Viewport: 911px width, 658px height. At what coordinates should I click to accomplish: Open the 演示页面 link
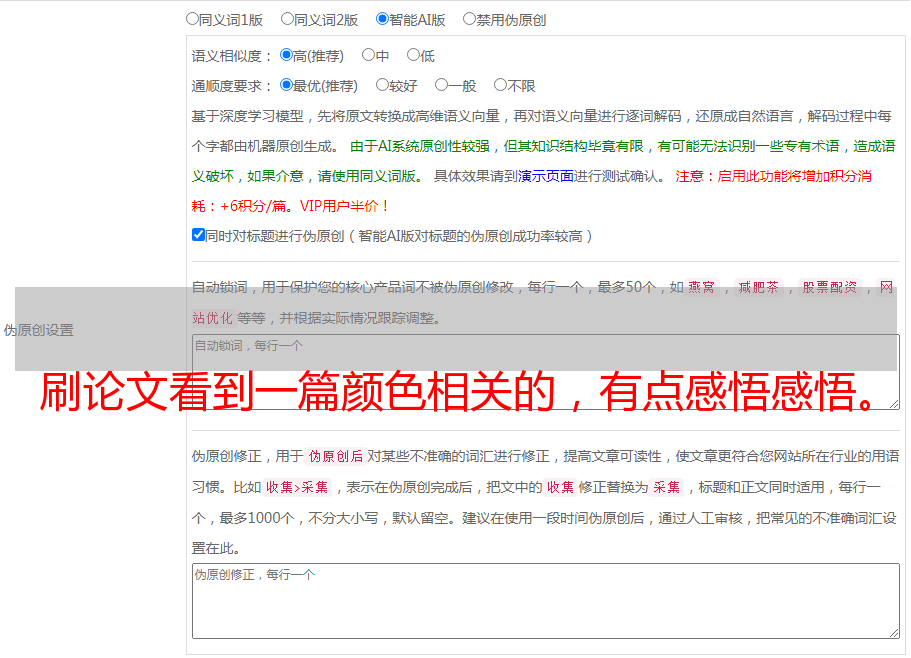tap(546, 176)
